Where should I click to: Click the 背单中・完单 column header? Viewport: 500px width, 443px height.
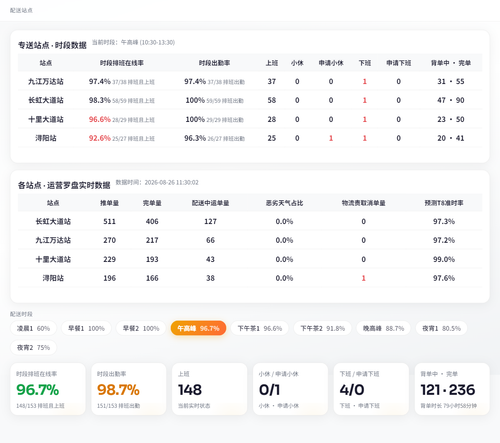pyautogui.click(x=451, y=63)
